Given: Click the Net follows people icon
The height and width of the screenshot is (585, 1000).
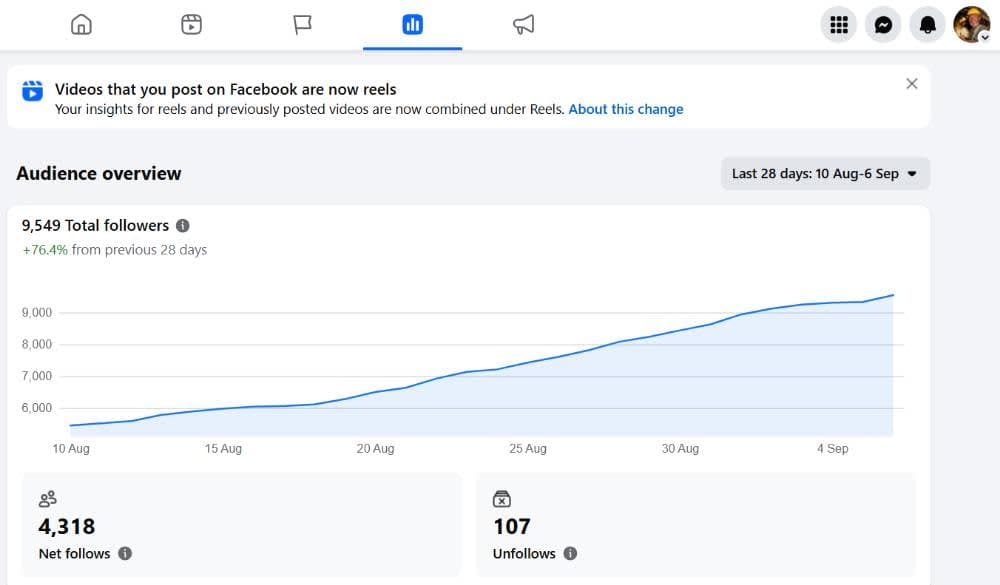Looking at the screenshot, I should pos(48,498).
